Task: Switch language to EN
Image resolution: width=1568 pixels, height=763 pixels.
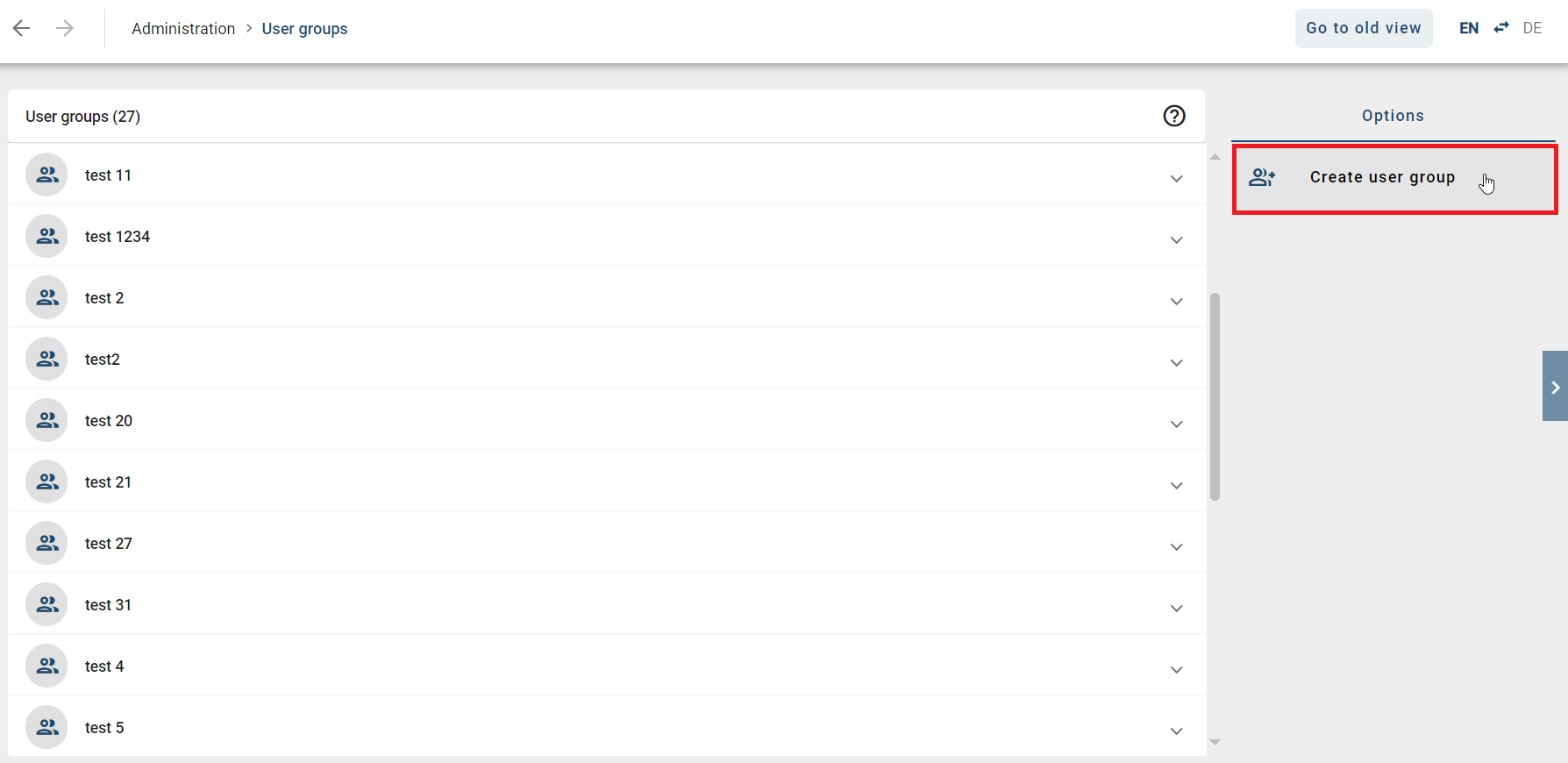Action: [x=1469, y=28]
